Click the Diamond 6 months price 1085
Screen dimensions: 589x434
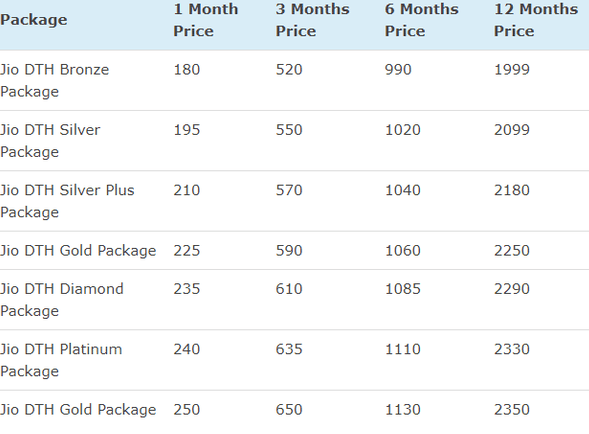click(403, 289)
